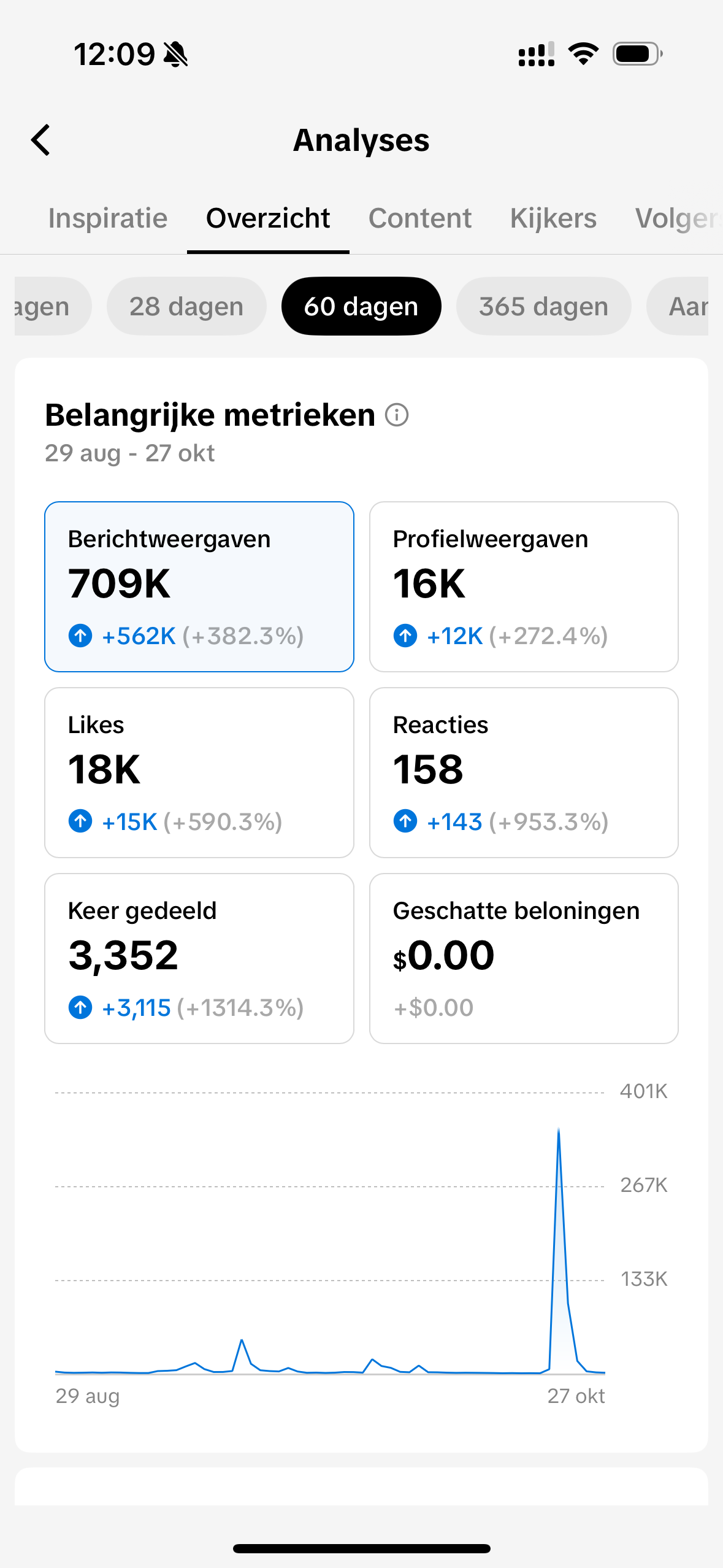
Task: Tap the cellular signal icon
Action: [537, 54]
